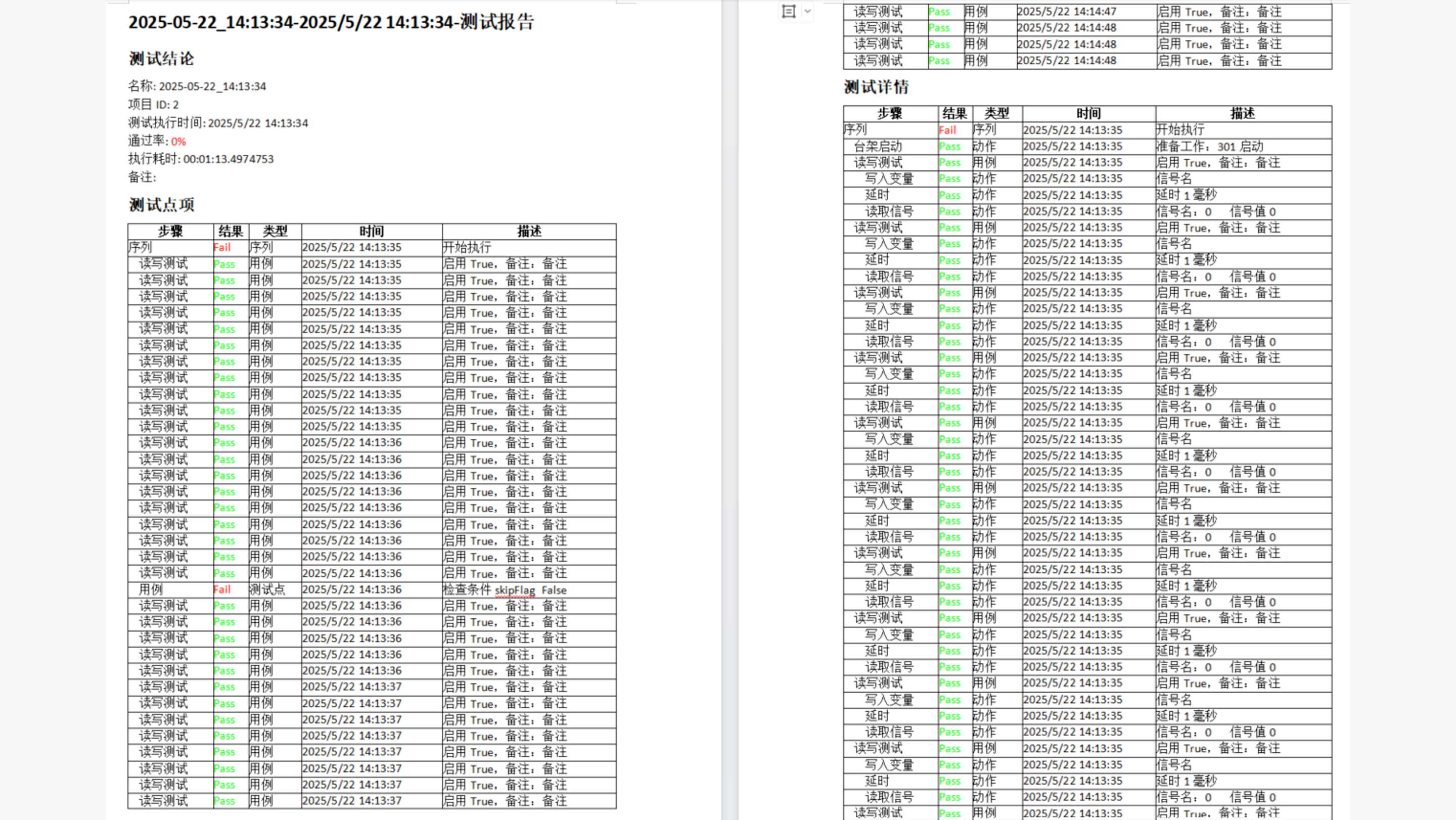
Task: Click Fail result in the 用例 row
Action: point(222,590)
